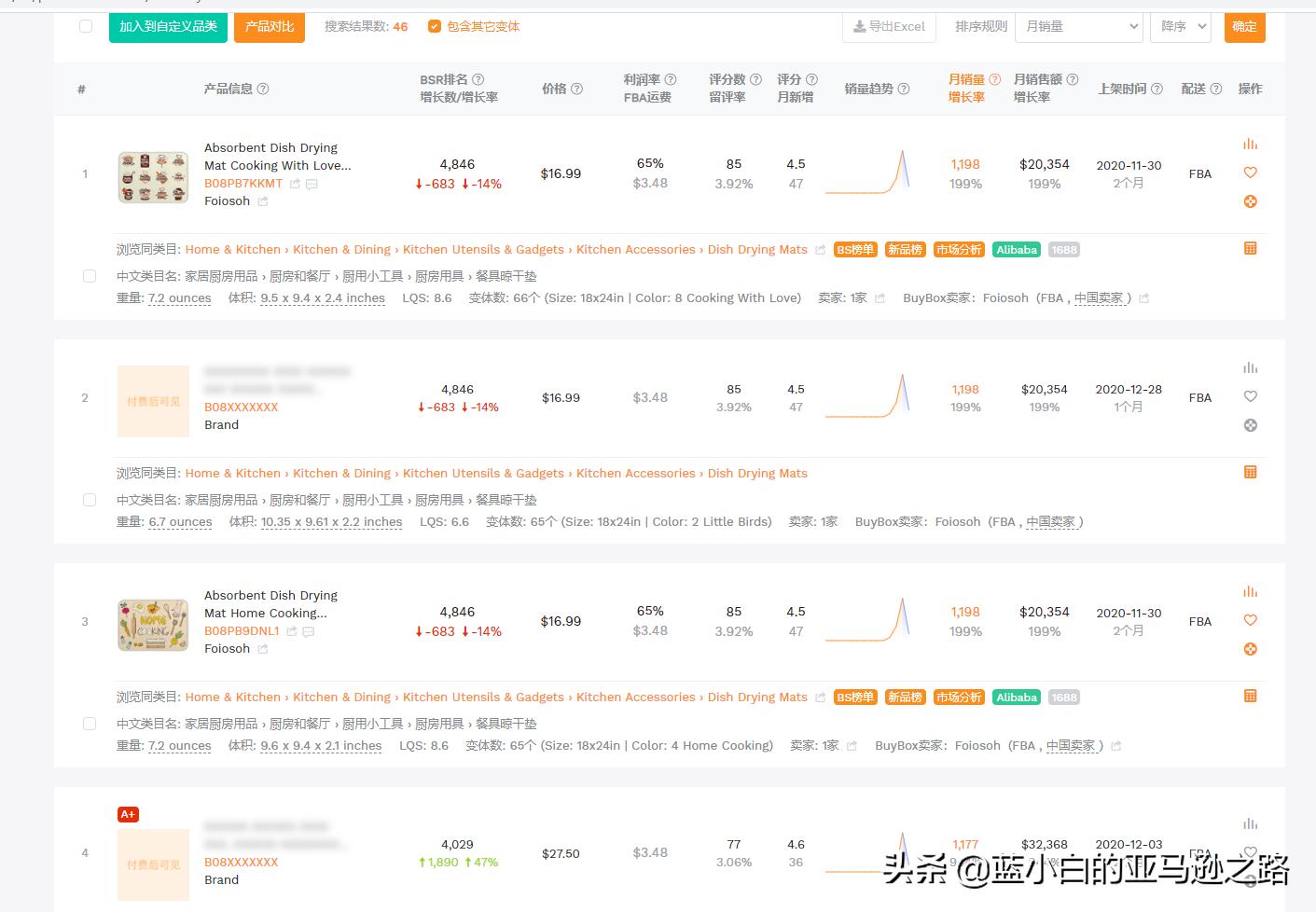Favorite product 1 via the heart icon
The height and width of the screenshot is (912, 1316).
[x=1250, y=173]
